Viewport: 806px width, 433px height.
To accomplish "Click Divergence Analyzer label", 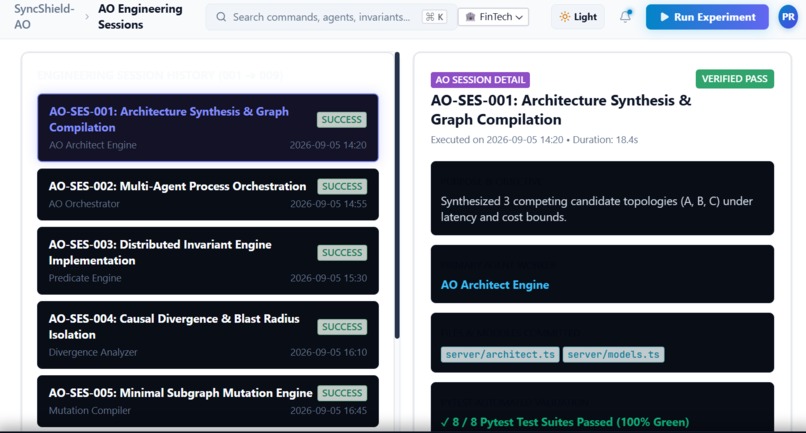I will coord(93,352).
